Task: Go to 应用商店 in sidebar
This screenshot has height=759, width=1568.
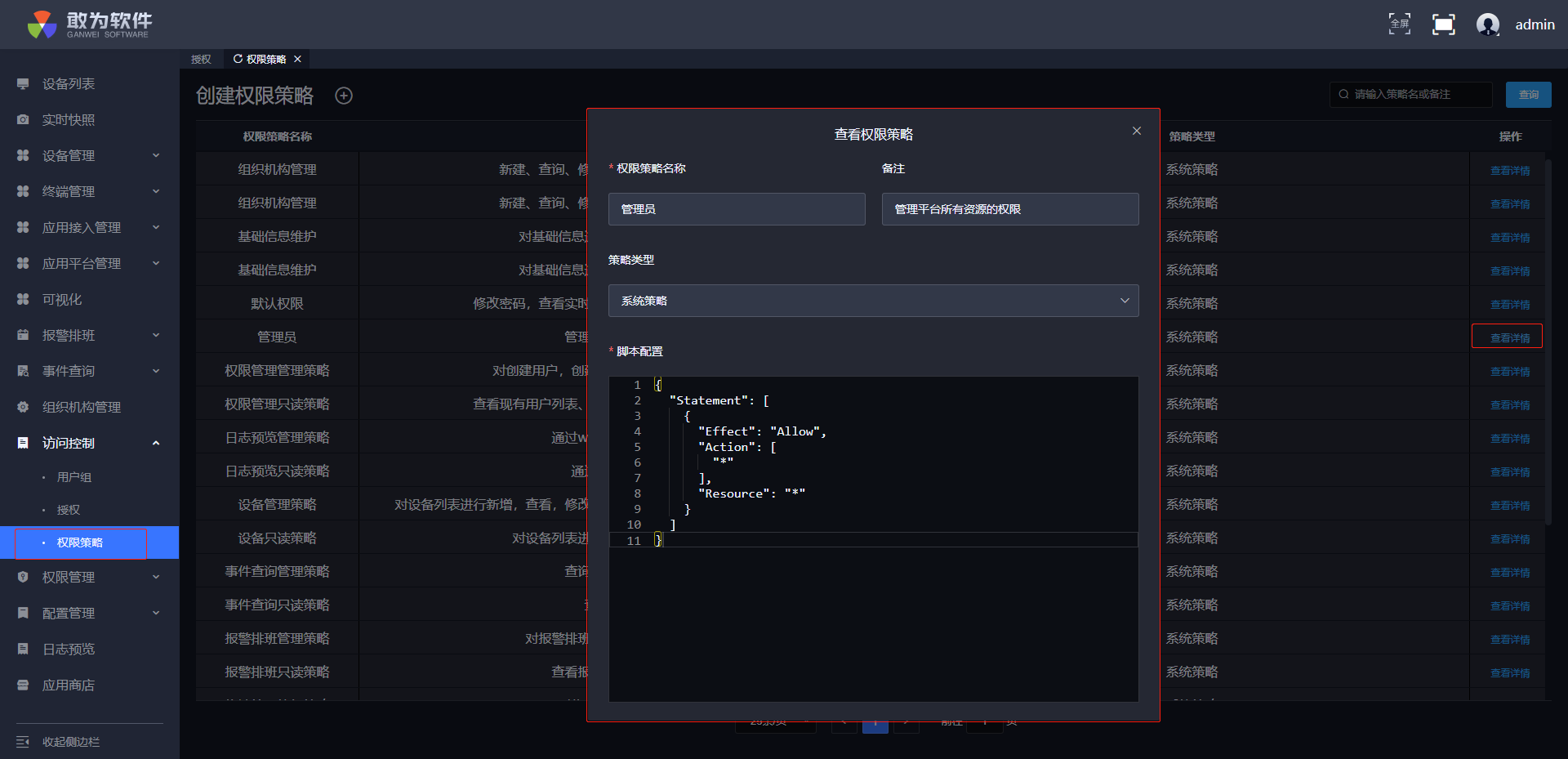Action: [x=69, y=685]
